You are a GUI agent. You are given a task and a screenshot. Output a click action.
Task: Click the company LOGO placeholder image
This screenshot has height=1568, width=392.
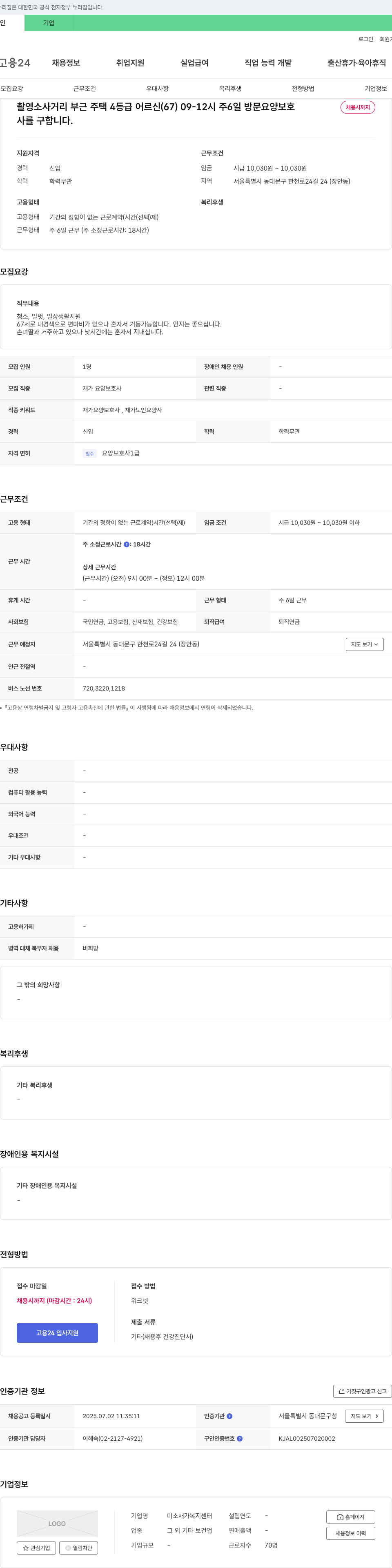pyautogui.click(x=57, y=1523)
